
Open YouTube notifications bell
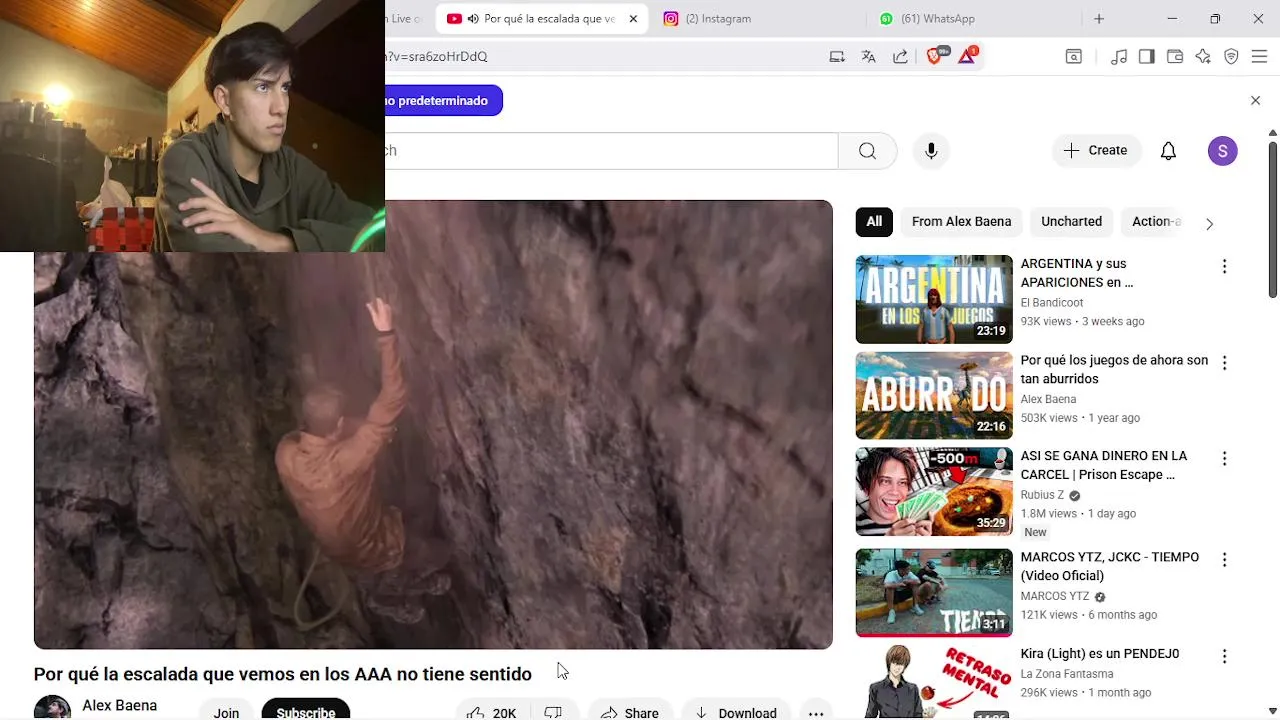click(1168, 151)
